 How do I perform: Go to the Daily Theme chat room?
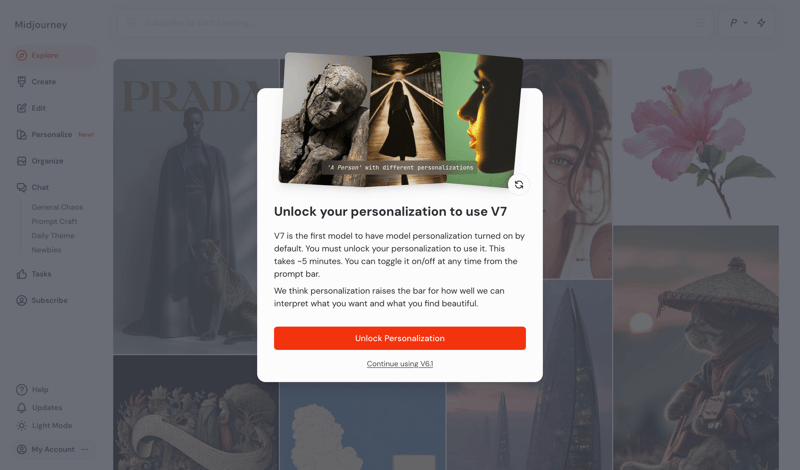[53, 236]
